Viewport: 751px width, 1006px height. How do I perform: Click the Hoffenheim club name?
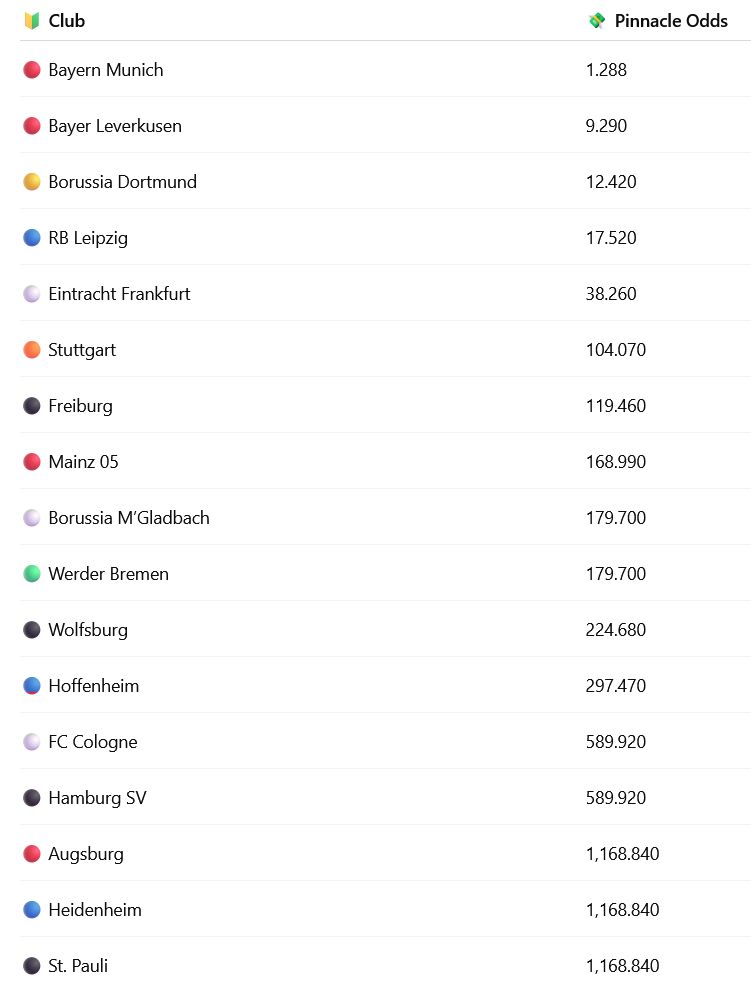94,686
